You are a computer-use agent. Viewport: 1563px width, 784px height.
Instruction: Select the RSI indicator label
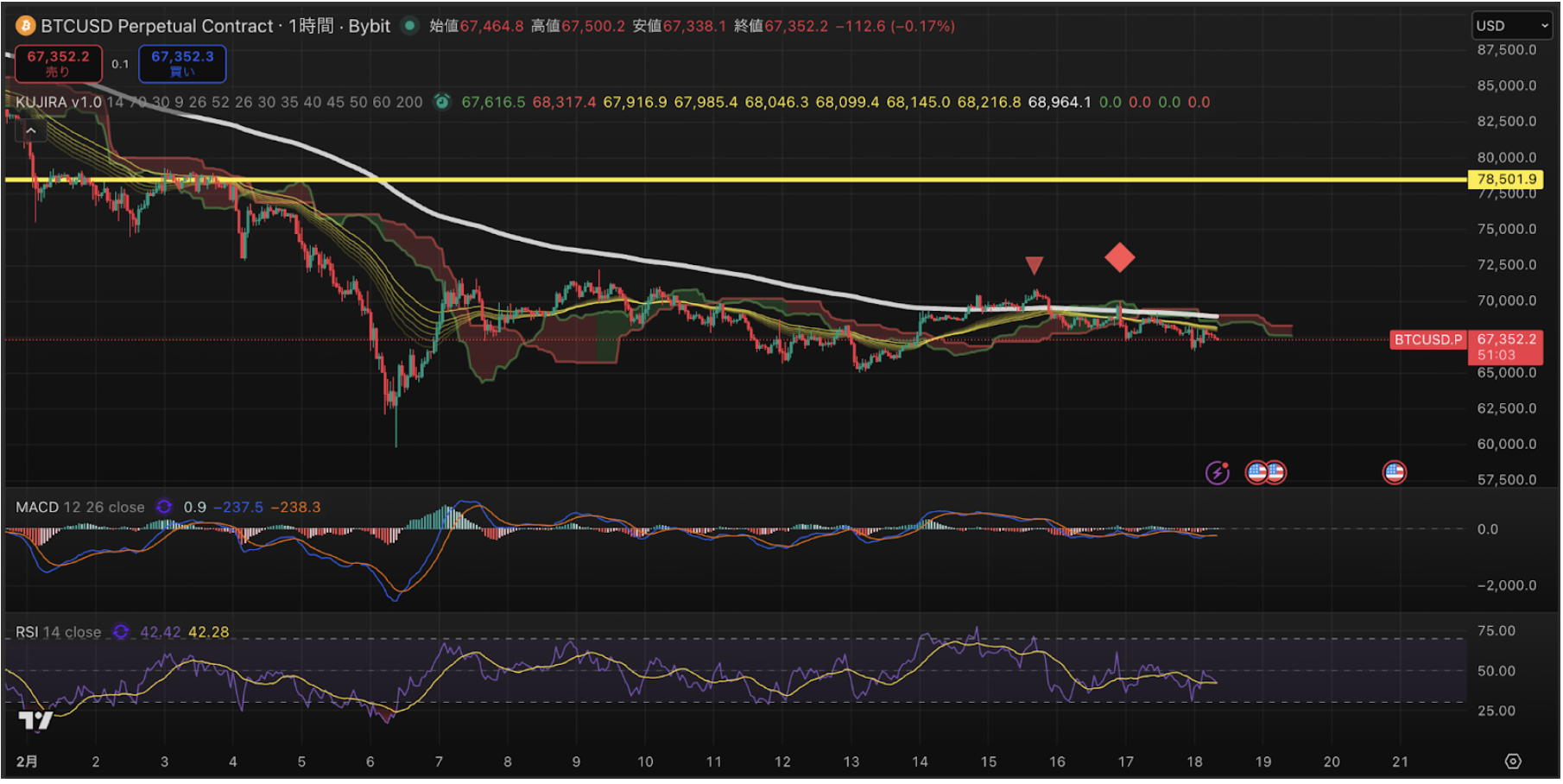[x=27, y=632]
